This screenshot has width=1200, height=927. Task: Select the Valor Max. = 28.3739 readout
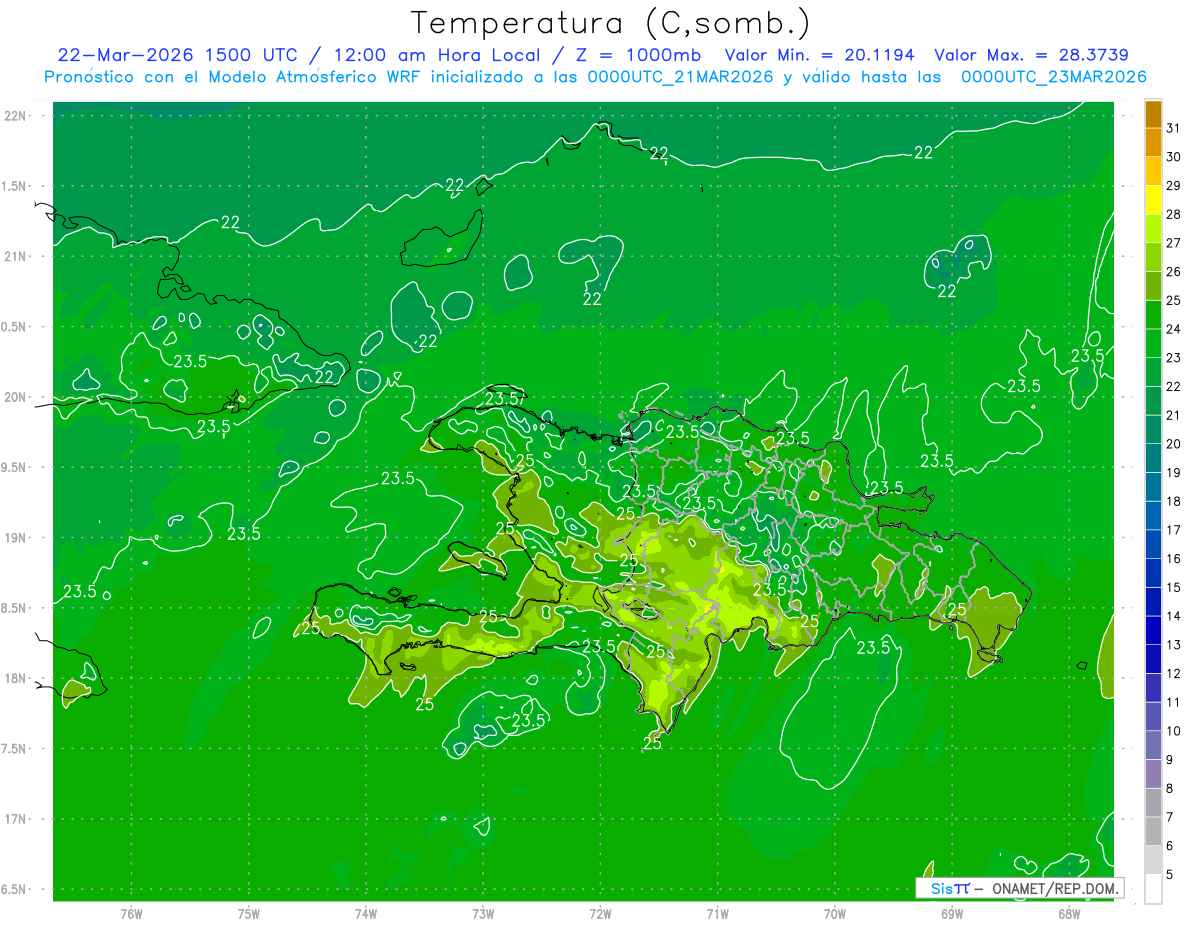[1031, 55]
